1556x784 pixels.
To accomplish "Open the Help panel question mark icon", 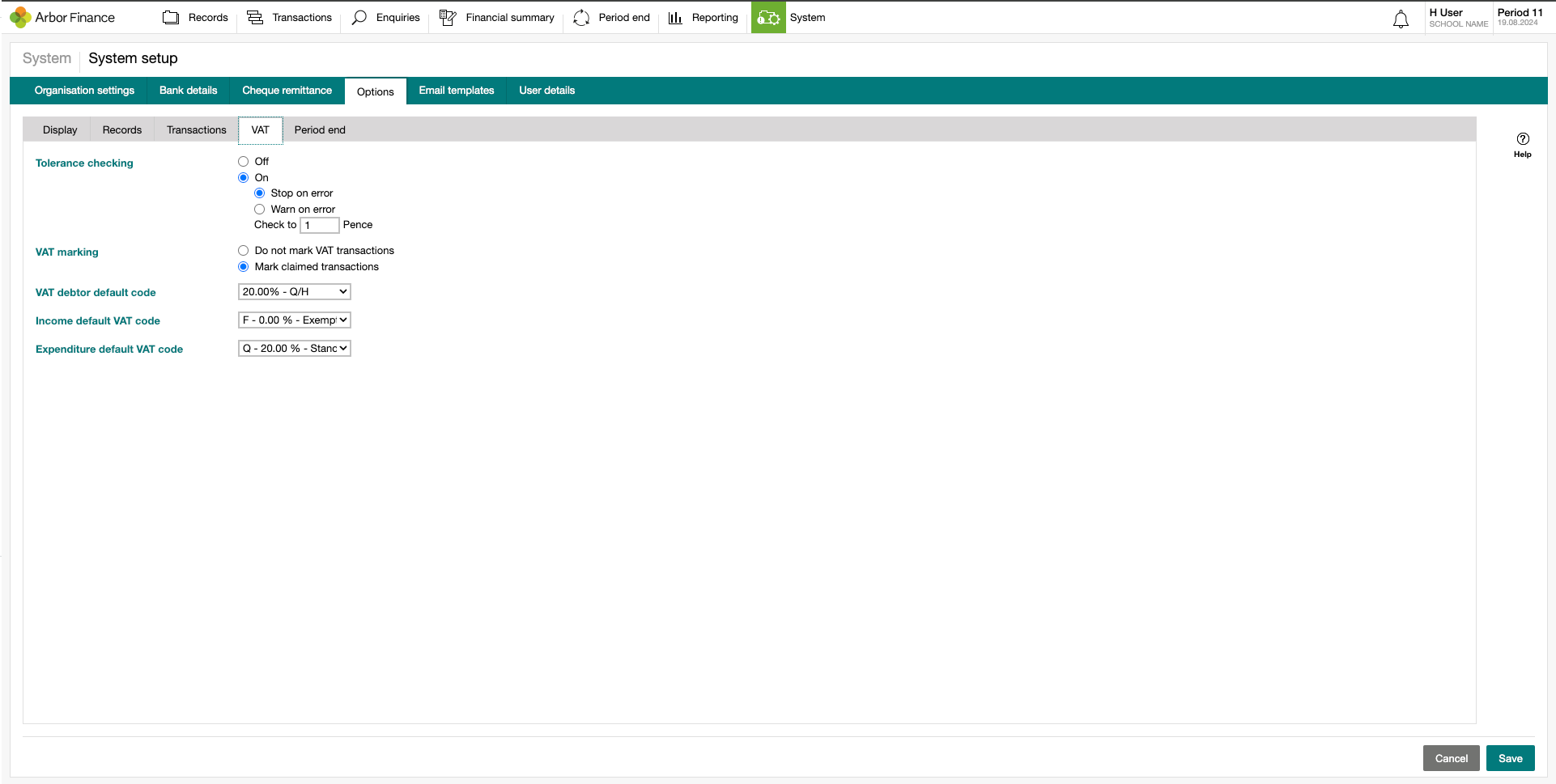I will click(x=1523, y=138).
